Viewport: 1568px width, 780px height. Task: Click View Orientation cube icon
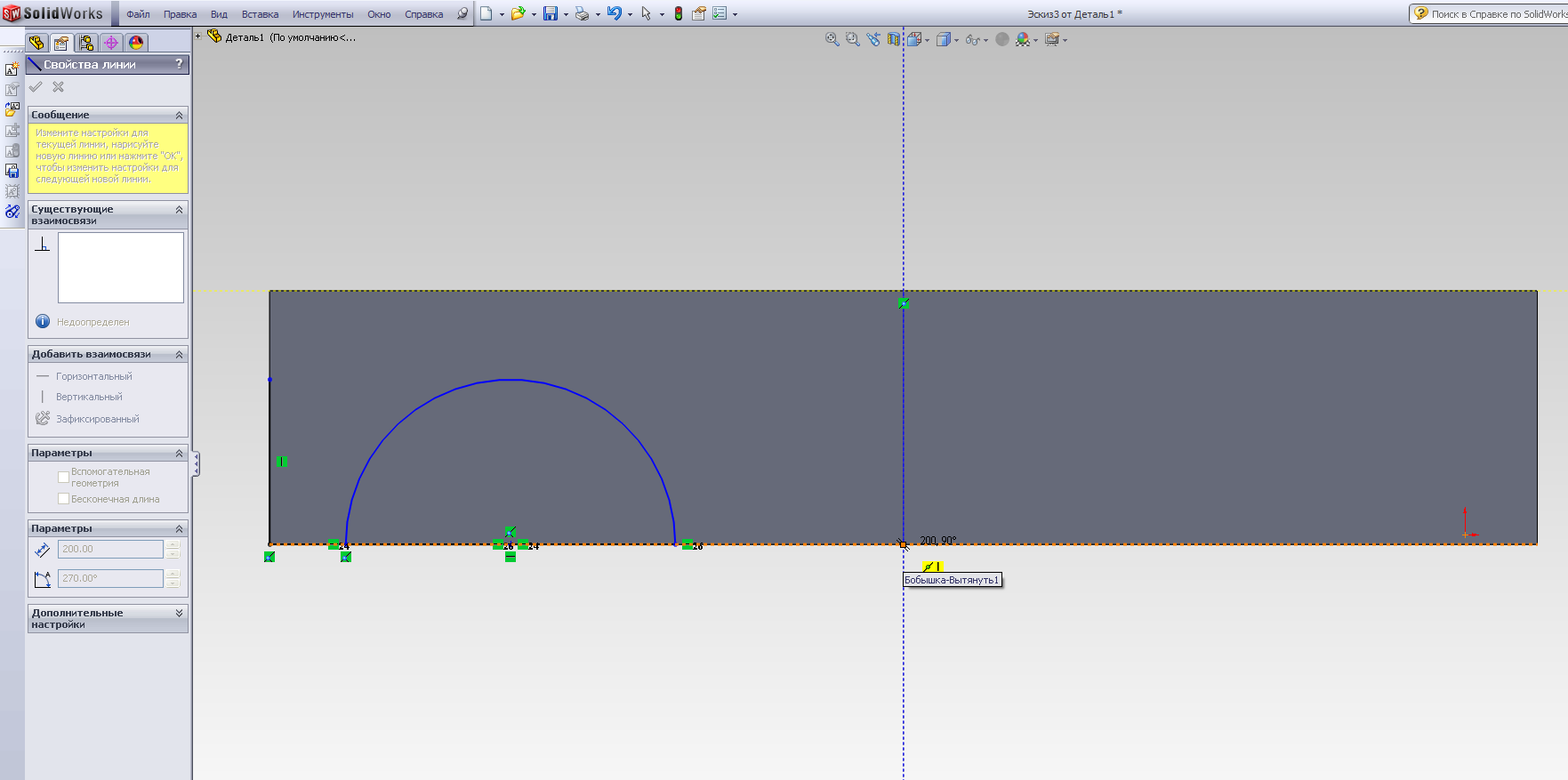914,39
